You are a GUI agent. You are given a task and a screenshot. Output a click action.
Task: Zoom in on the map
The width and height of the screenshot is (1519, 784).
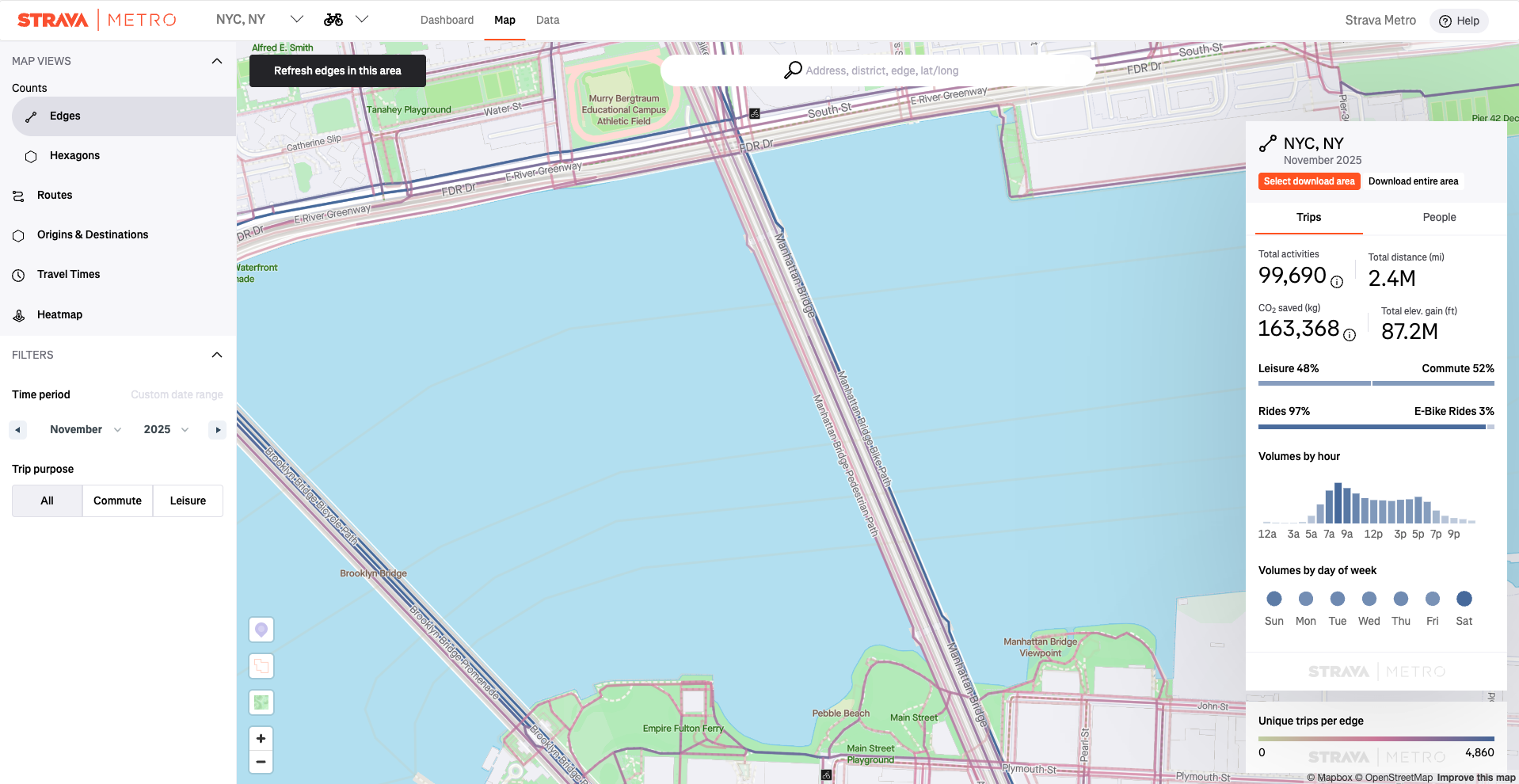coord(261,738)
